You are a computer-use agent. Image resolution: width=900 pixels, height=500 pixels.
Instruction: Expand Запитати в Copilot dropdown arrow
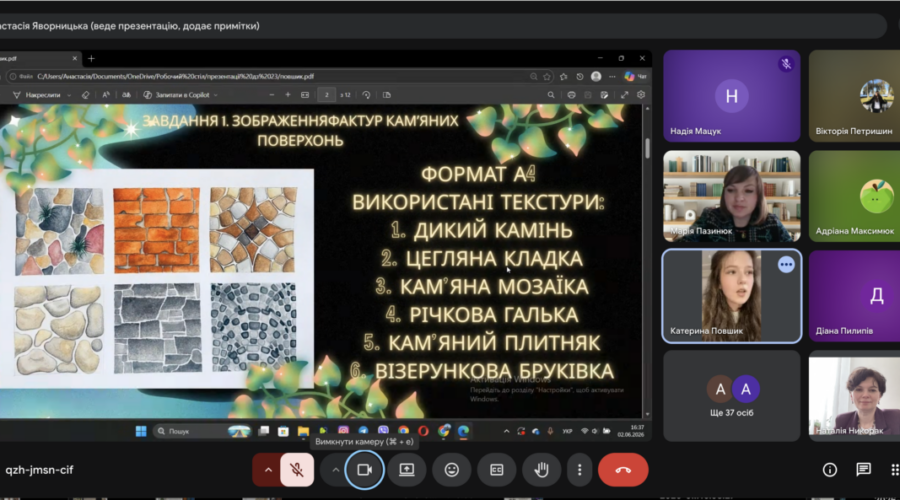point(216,95)
